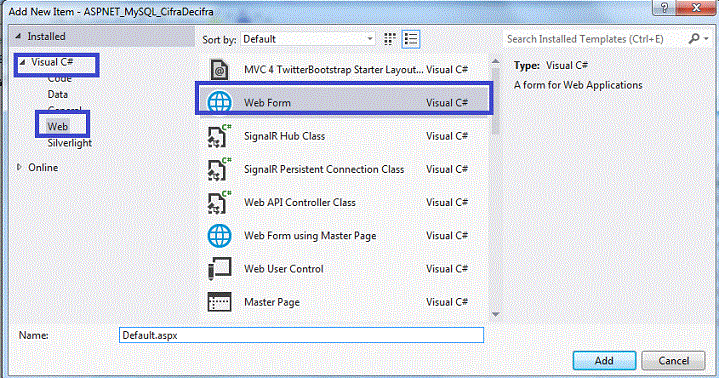This screenshot has height=378, width=719.
Task: Collapse the Installed section
Action: pyautogui.click(x=18, y=36)
